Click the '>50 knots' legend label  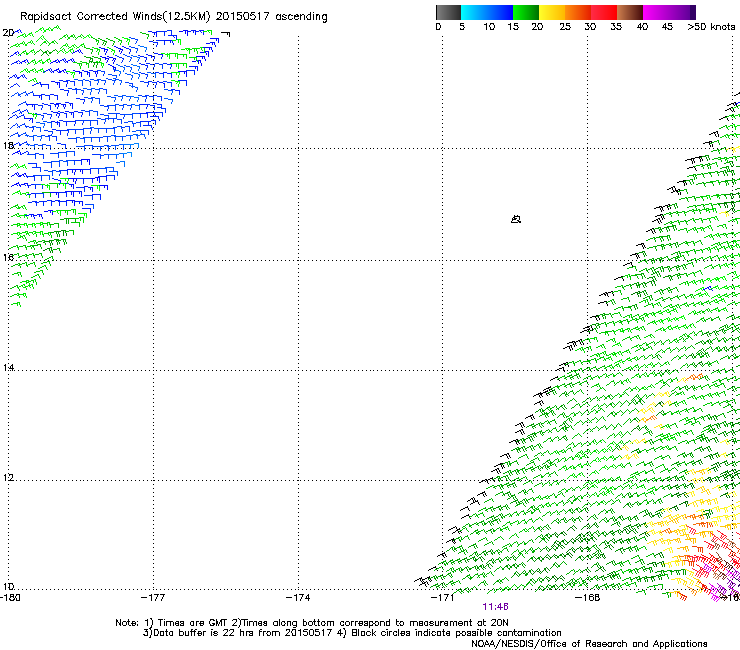tap(711, 27)
